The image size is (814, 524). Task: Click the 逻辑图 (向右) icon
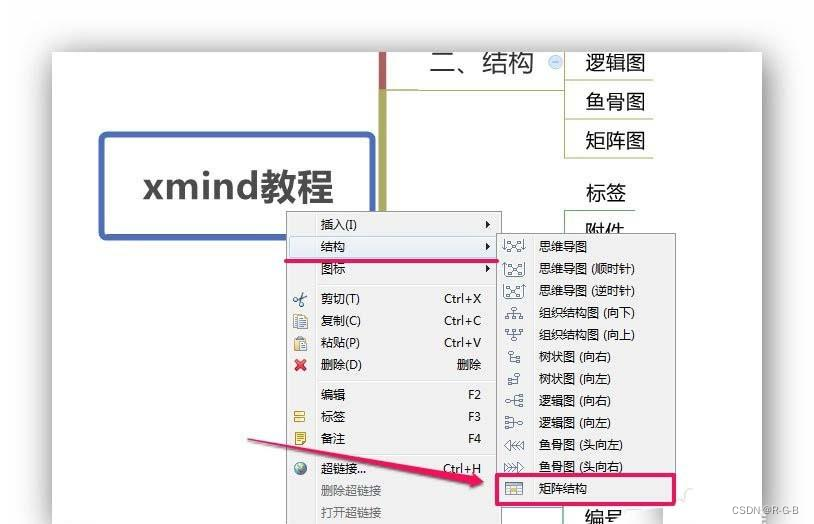coord(514,400)
